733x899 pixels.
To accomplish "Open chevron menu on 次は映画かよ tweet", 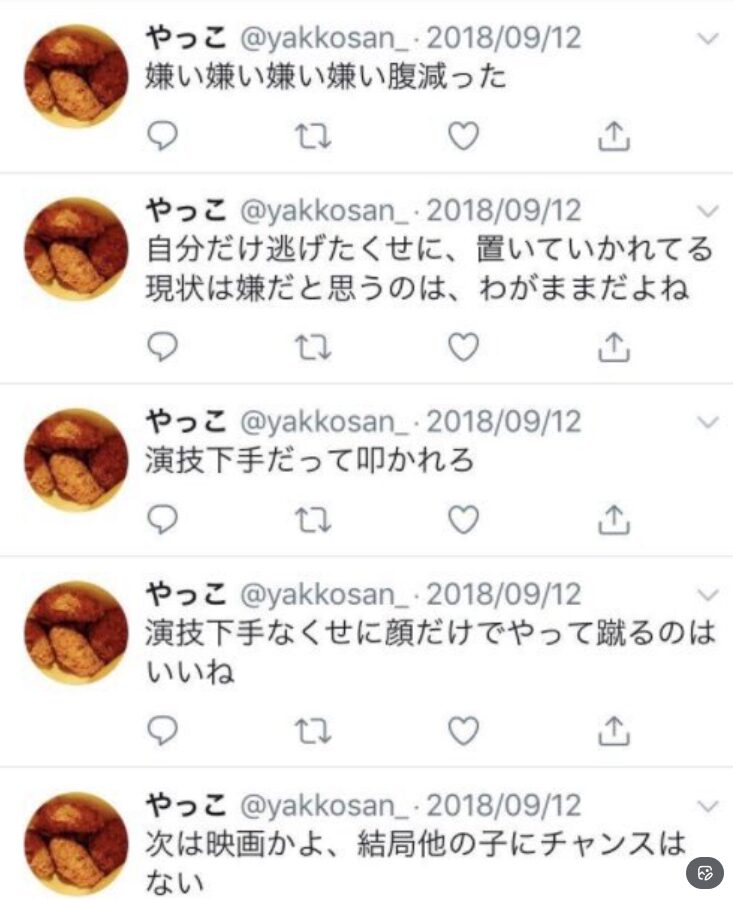I will [x=708, y=807].
